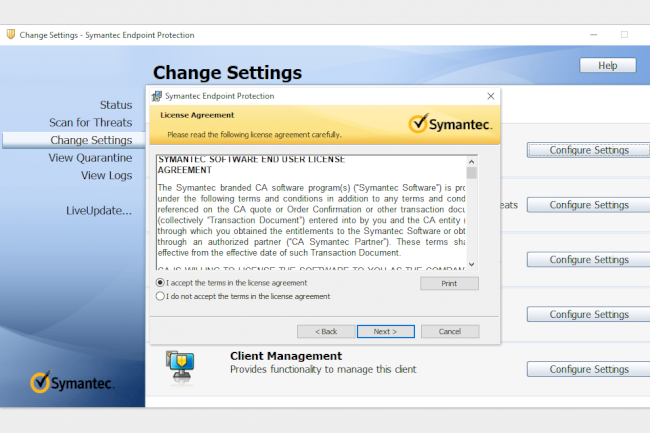Open Help in Change Settings window
Screen dimensions: 650x433
click(607, 65)
